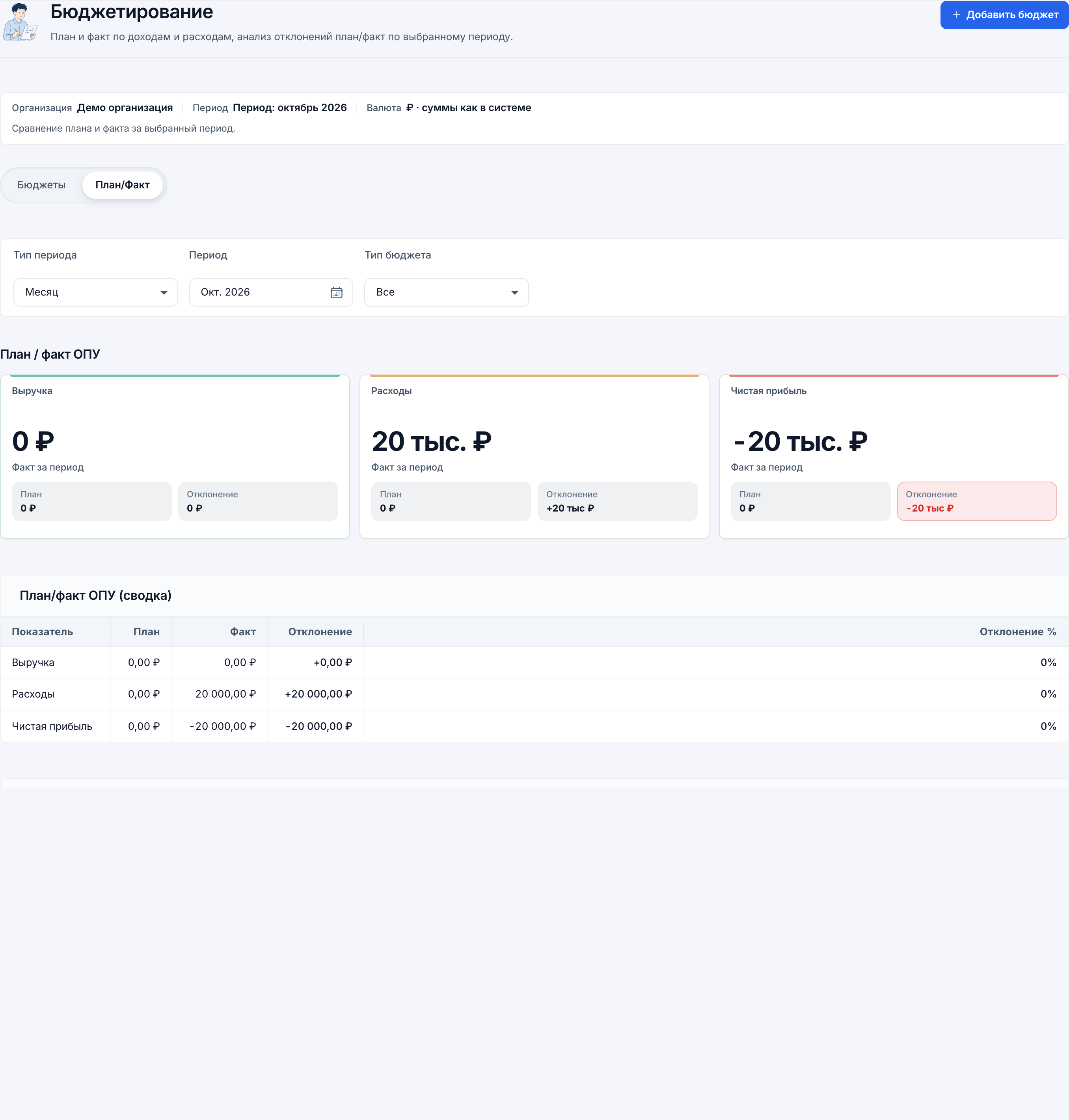The width and height of the screenshot is (1069, 1120).
Task: Expand the Все budget type dropdown arrow
Action: [514, 292]
